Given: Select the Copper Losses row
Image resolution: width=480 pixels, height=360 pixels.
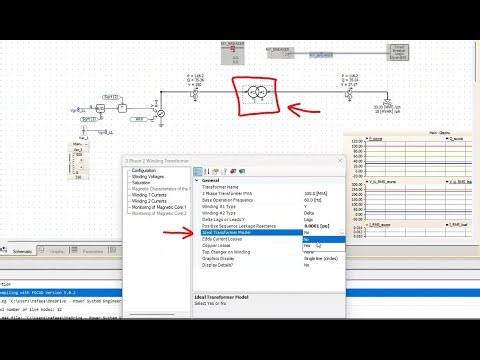Looking at the screenshot, I should point(252,246).
